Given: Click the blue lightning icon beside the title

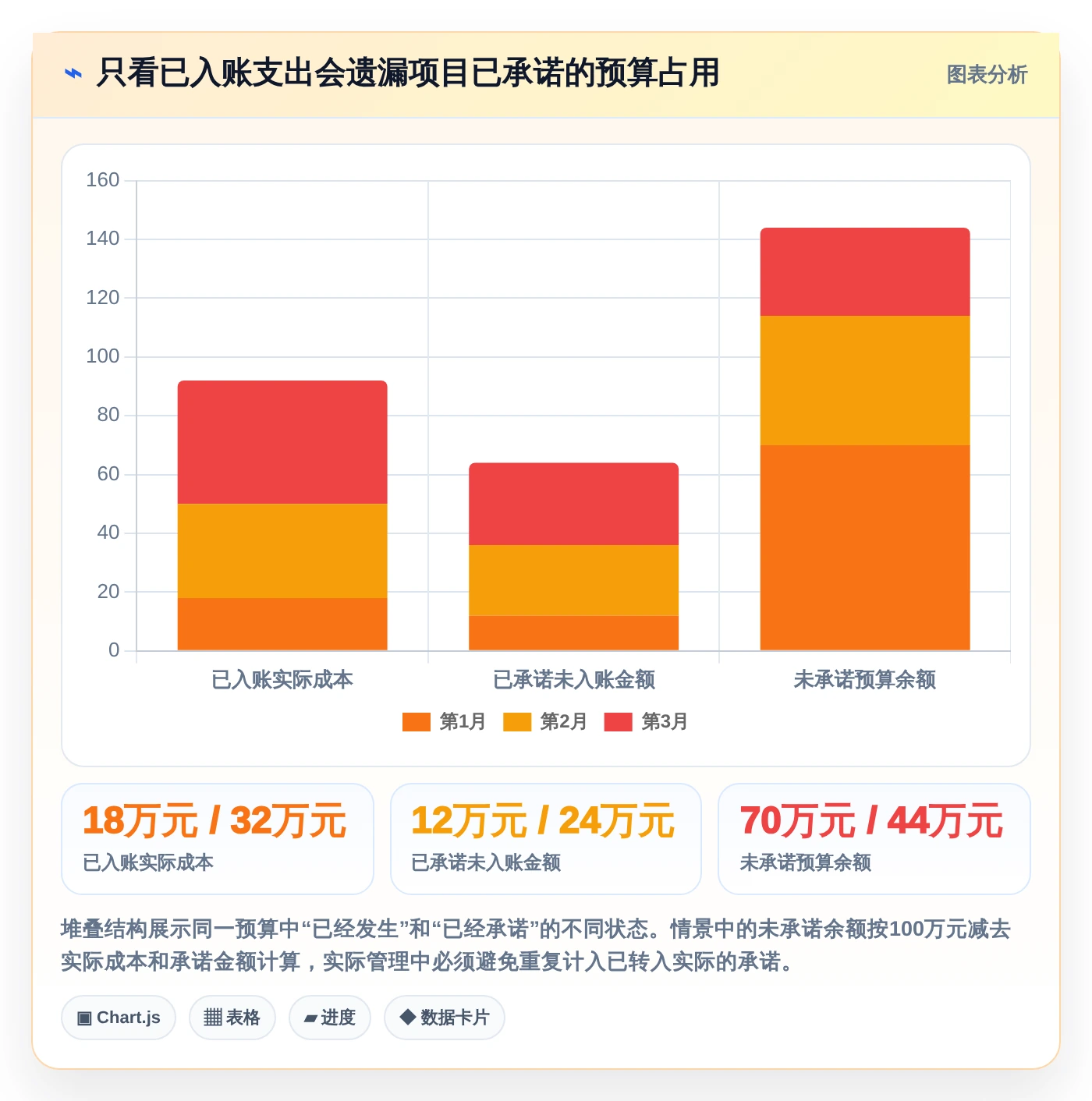Looking at the screenshot, I should tap(73, 74).
